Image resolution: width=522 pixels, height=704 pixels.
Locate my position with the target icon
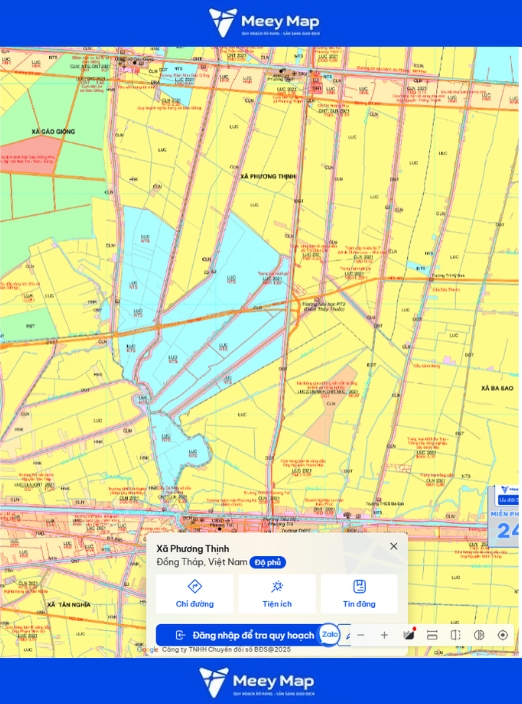(x=503, y=635)
